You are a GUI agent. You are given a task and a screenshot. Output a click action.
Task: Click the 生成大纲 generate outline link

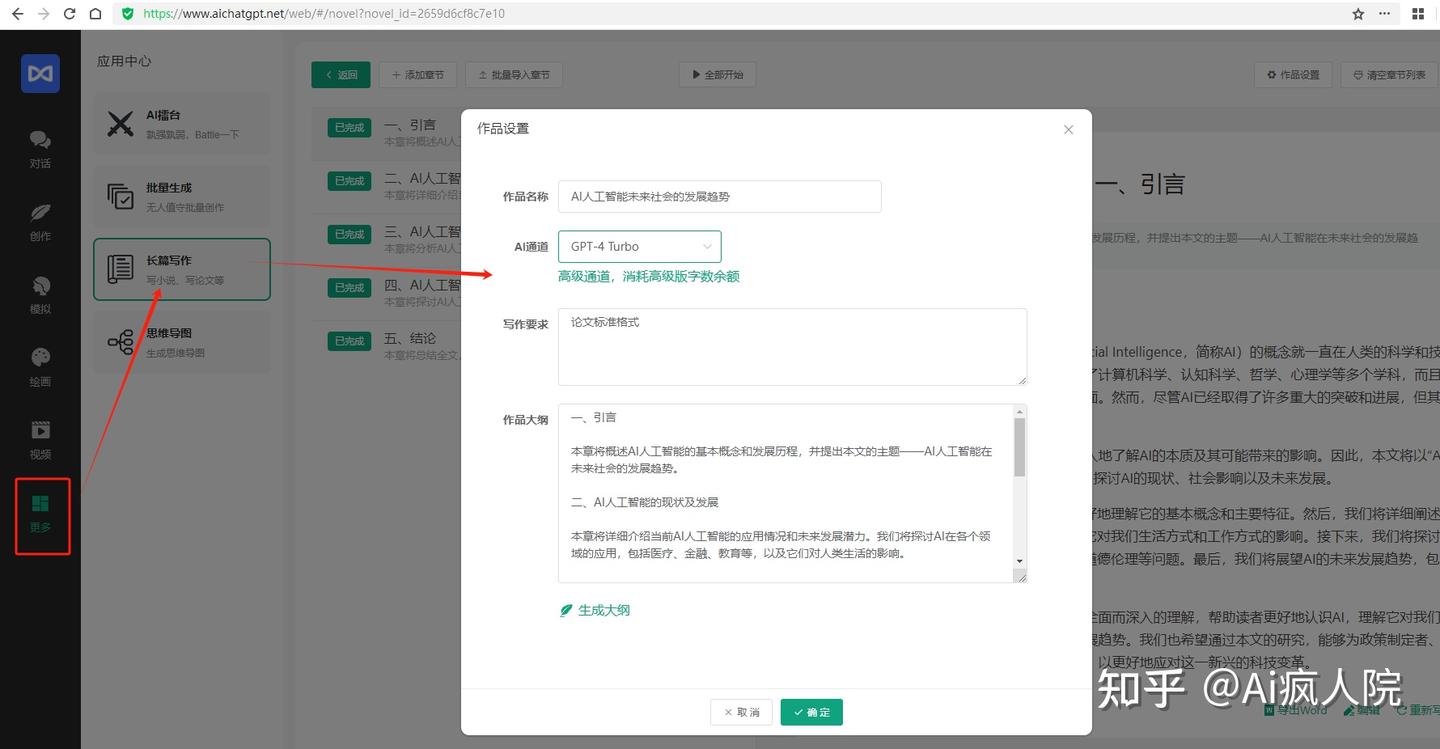[x=595, y=610]
